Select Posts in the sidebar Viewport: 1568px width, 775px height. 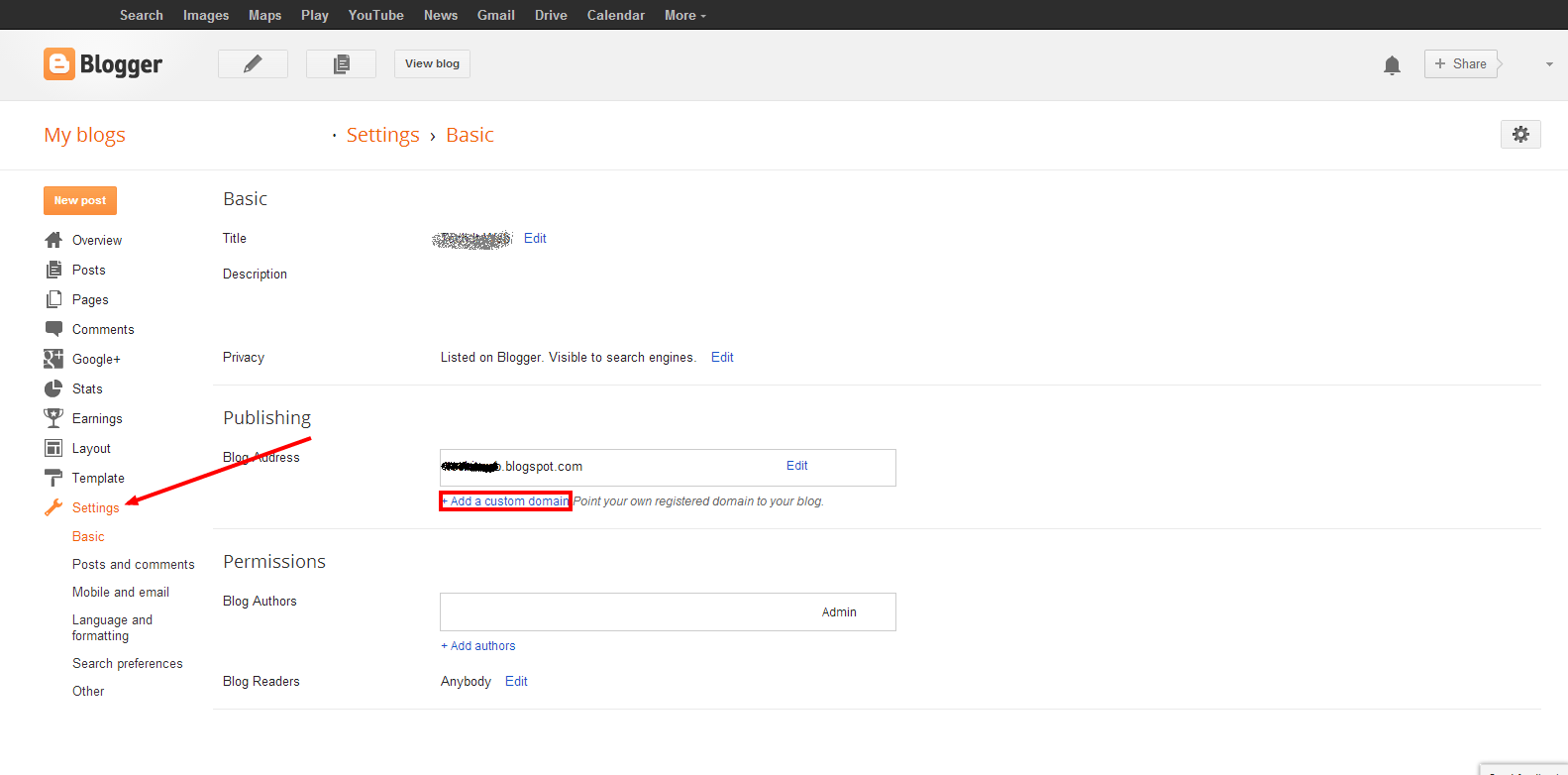coord(89,270)
